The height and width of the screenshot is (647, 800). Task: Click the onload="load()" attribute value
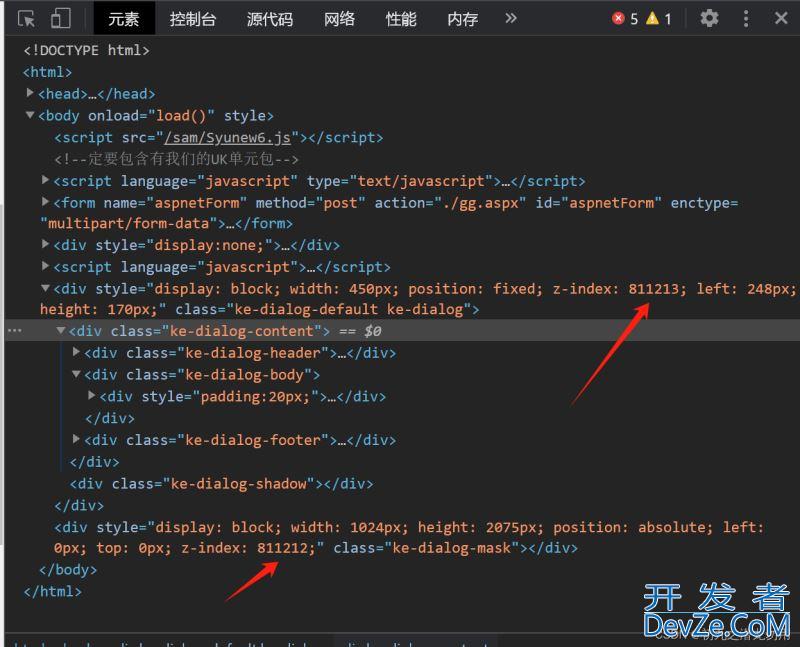[x=181, y=116]
